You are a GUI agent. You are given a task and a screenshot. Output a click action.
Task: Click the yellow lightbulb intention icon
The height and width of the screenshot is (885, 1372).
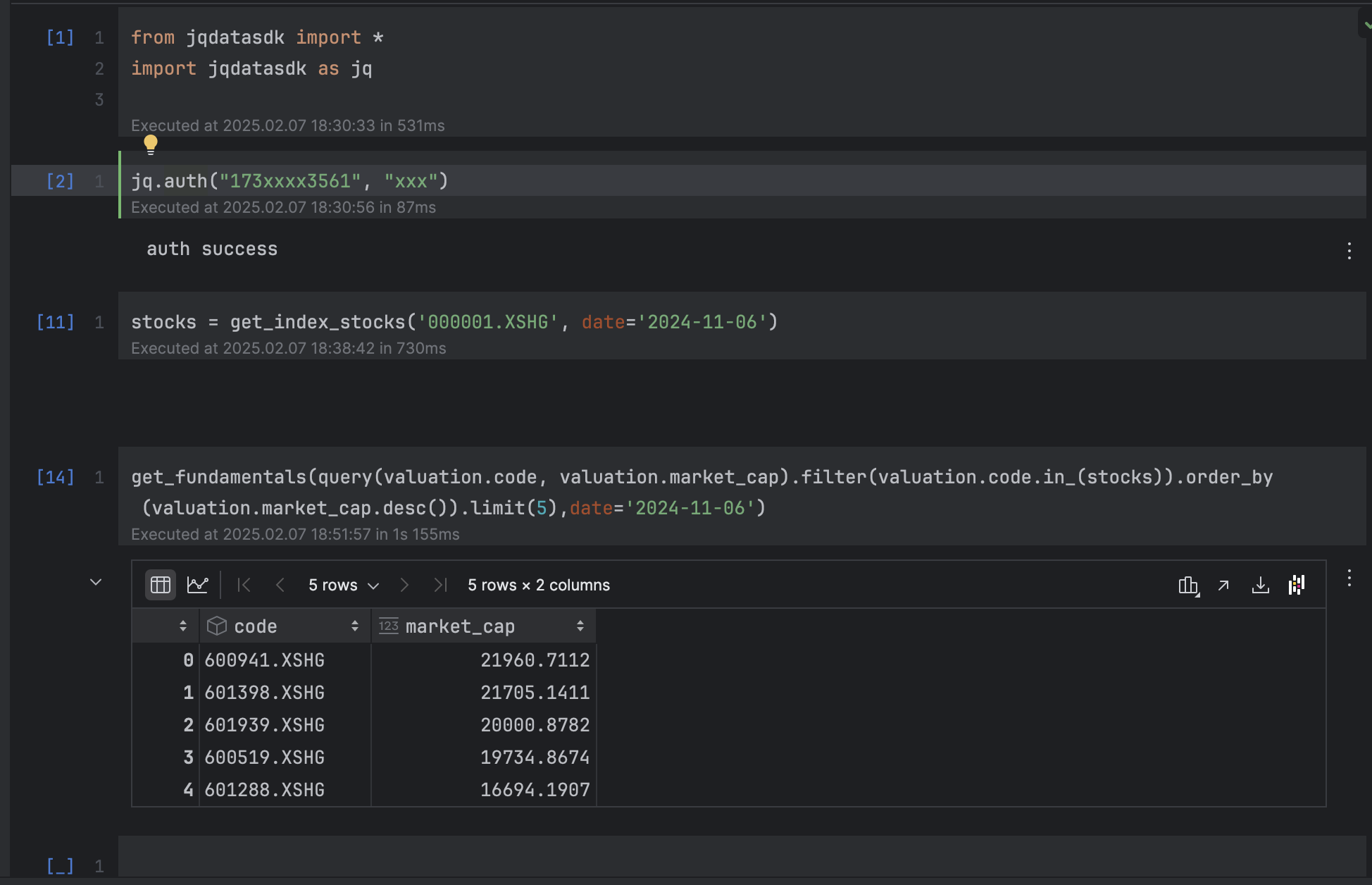tap(150, 144)
